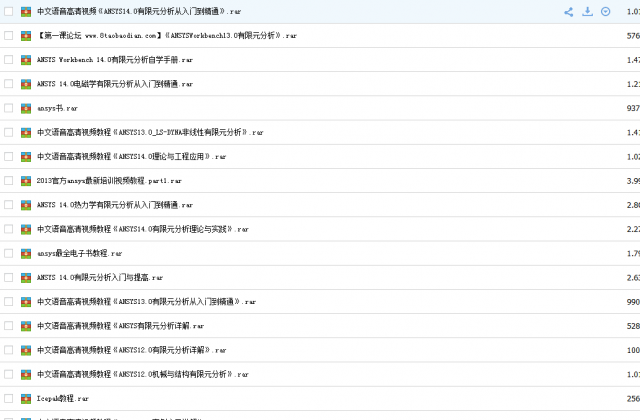
Task: Click rar icon of 中文语音高清视频《ANSYS14.0有限元分析从入门到精通》
Action: (x=26, y=12)
